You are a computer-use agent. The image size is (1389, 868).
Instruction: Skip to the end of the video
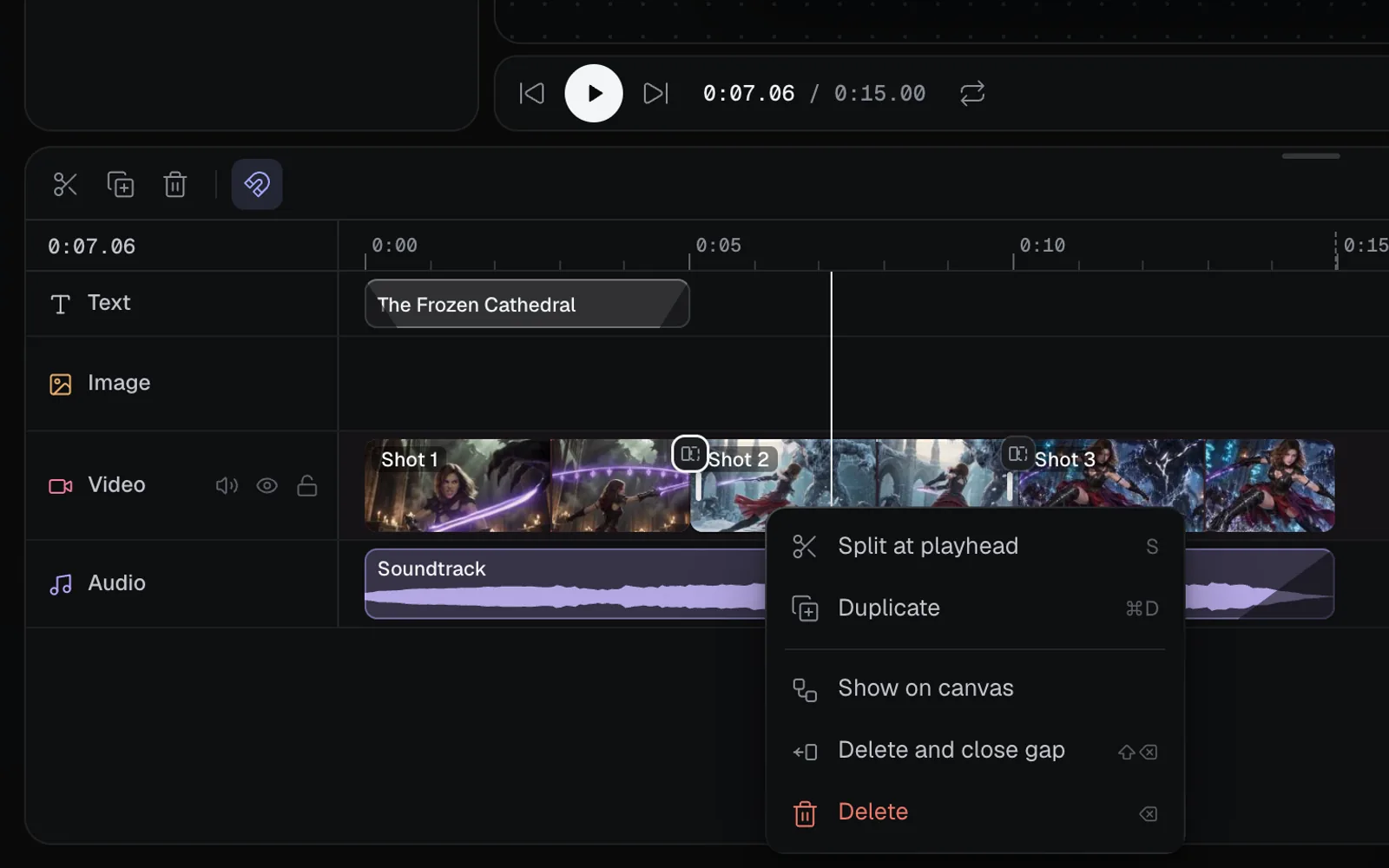pos(655,93)
